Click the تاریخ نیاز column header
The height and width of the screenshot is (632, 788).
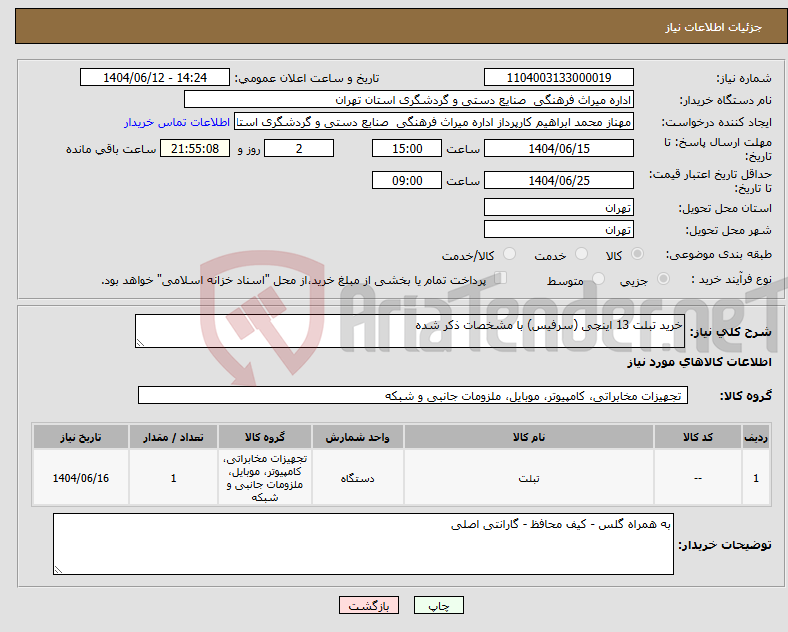point(81,437)
